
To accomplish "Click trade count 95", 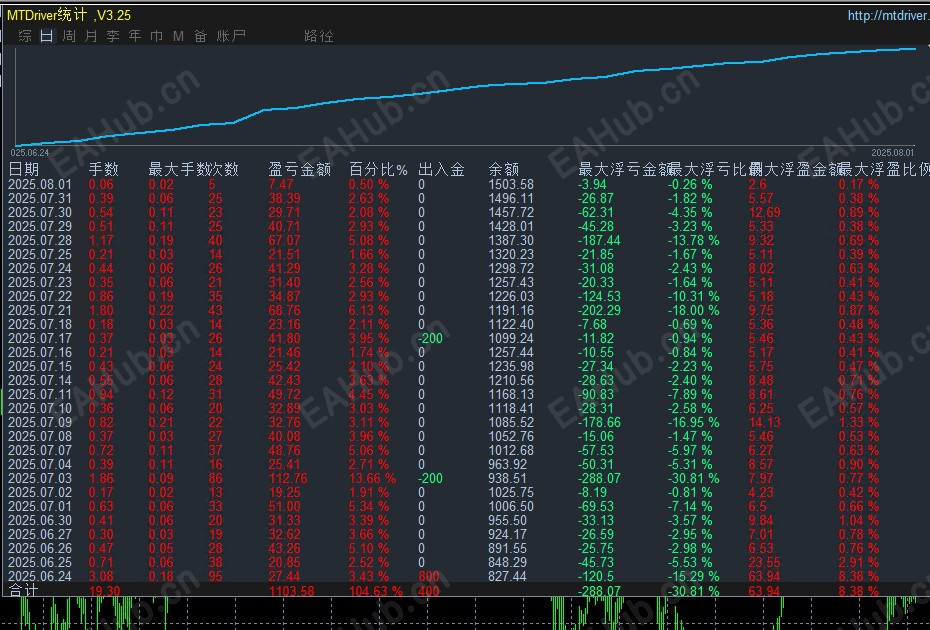I will coord(215,576).
